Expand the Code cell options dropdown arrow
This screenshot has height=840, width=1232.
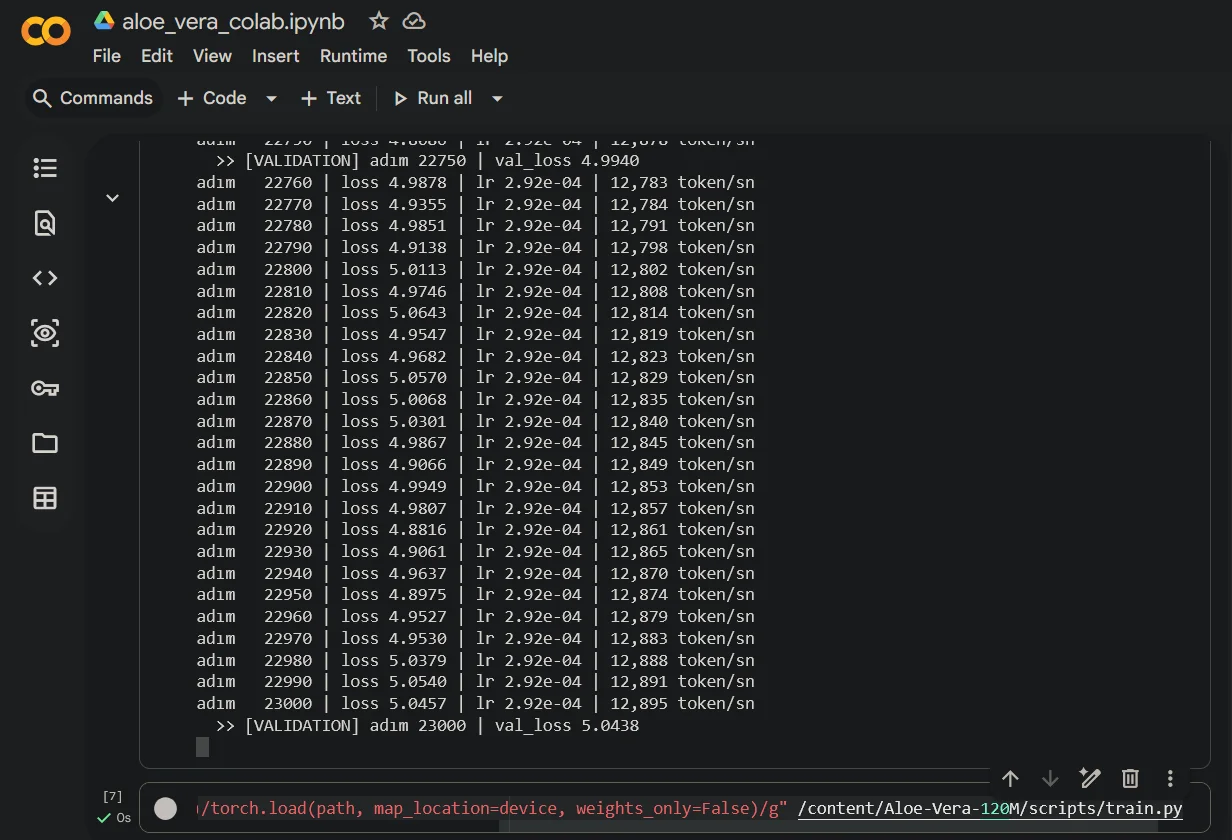pos(271,98)
